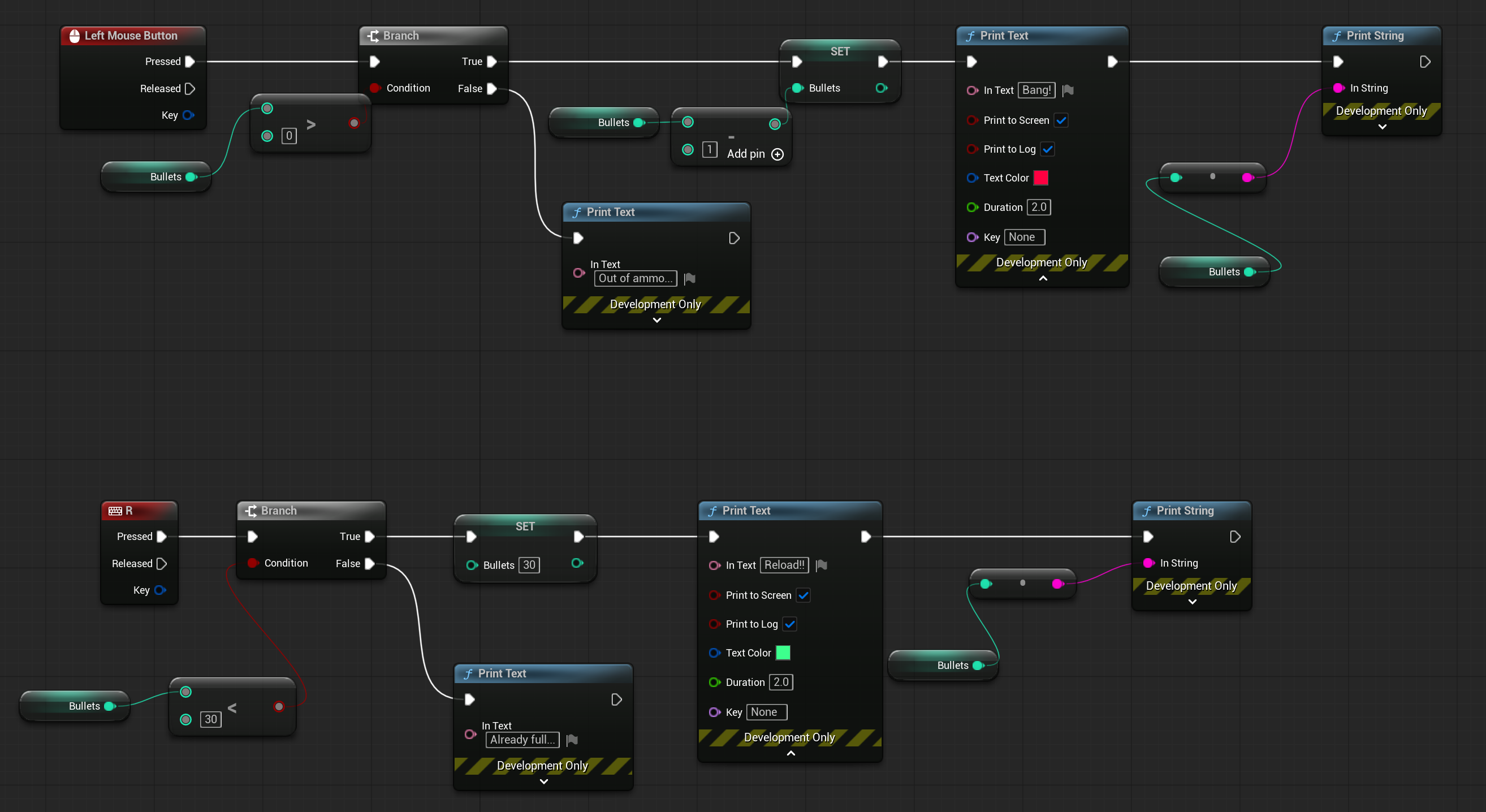Screen dimensions: 1486x812
Task: Select the top SET node header
Action: coord(839,51)
